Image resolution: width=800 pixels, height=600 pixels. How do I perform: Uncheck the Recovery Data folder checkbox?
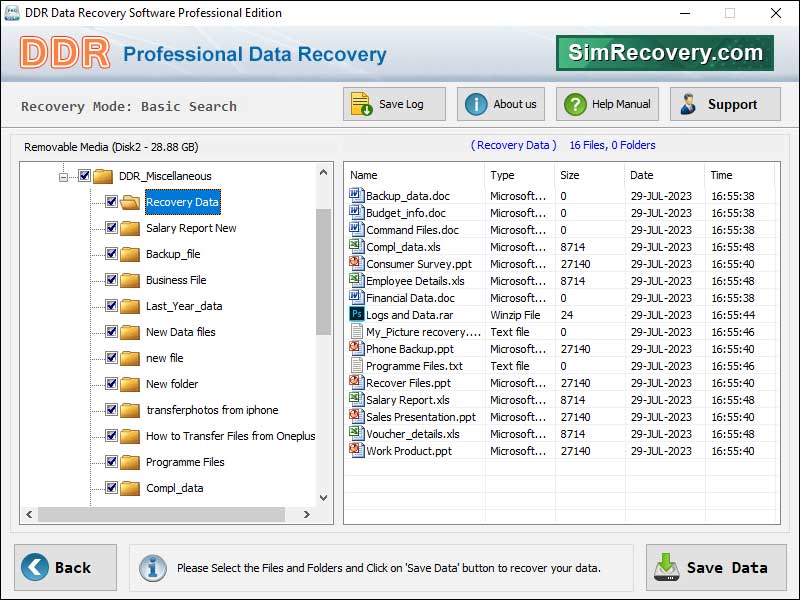pos(112,202)
